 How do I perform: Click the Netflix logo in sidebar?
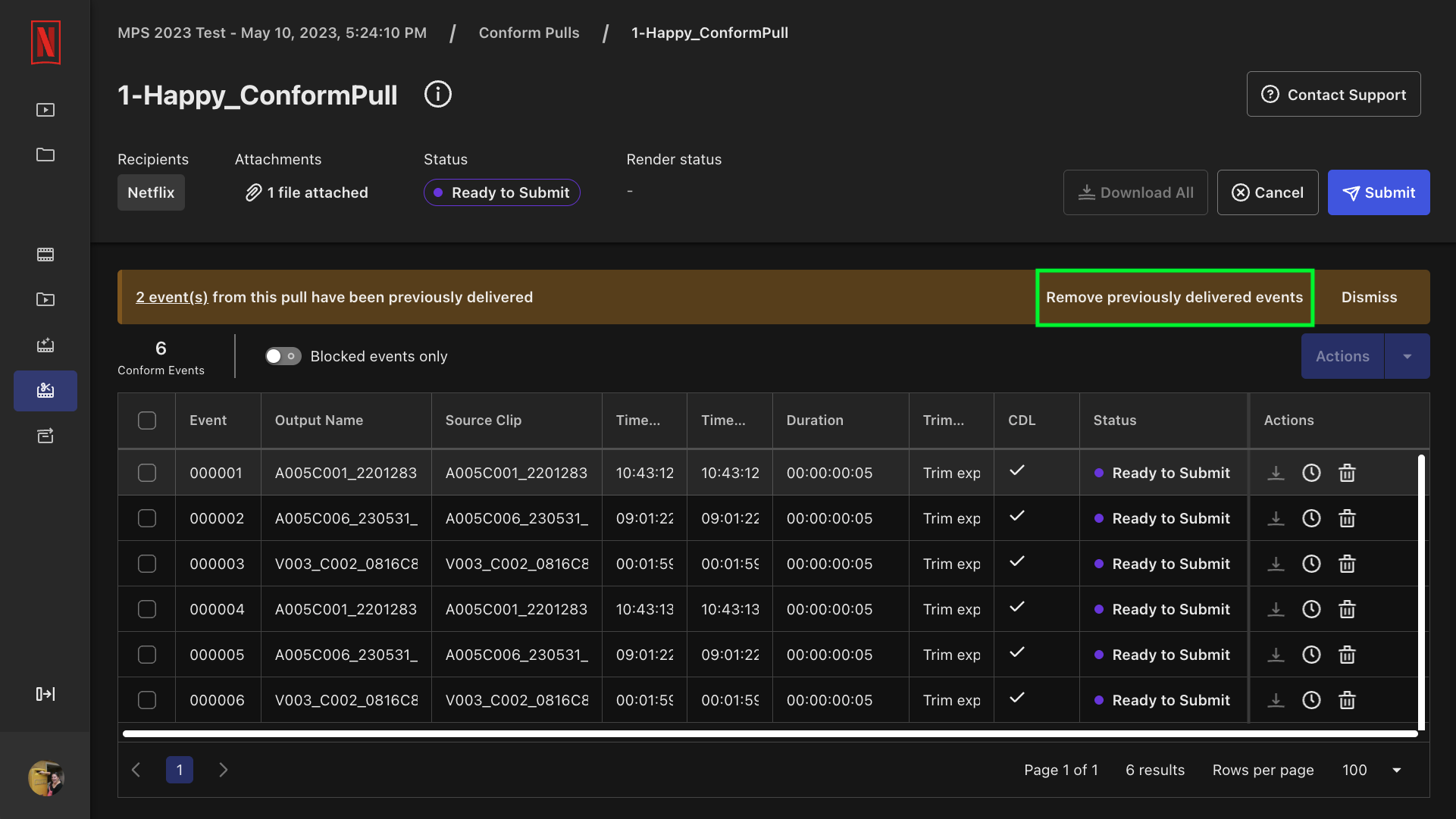pyautogui.click(x=45, y=42)
